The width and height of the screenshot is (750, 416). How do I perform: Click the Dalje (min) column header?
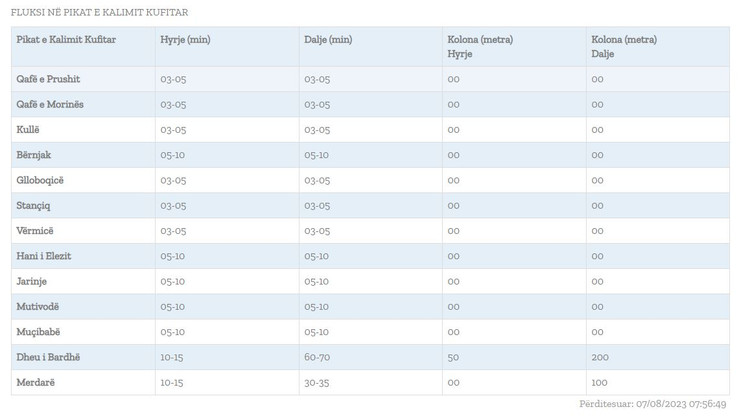pos(328,40)
